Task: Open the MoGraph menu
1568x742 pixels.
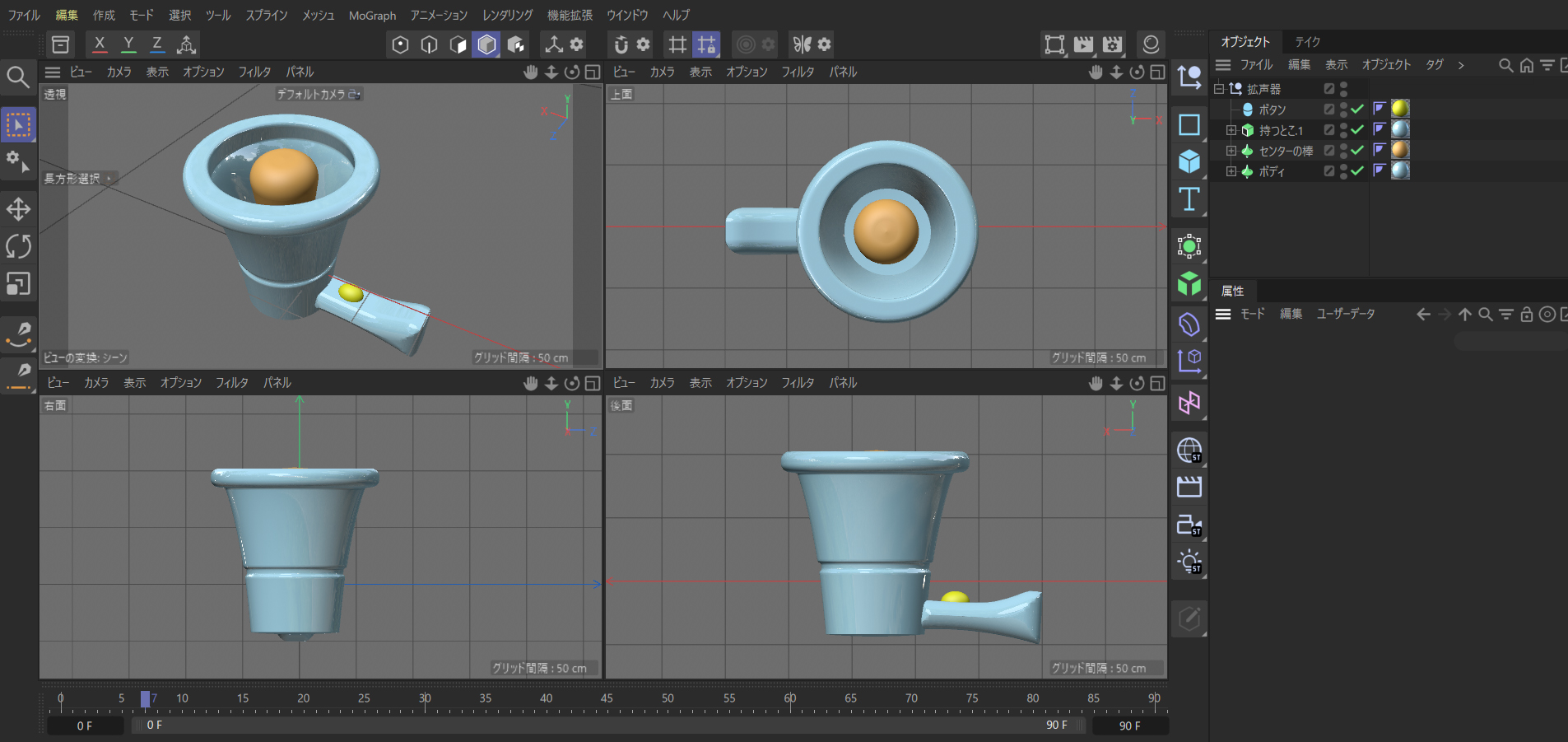Action: click(x=372, y=16)
